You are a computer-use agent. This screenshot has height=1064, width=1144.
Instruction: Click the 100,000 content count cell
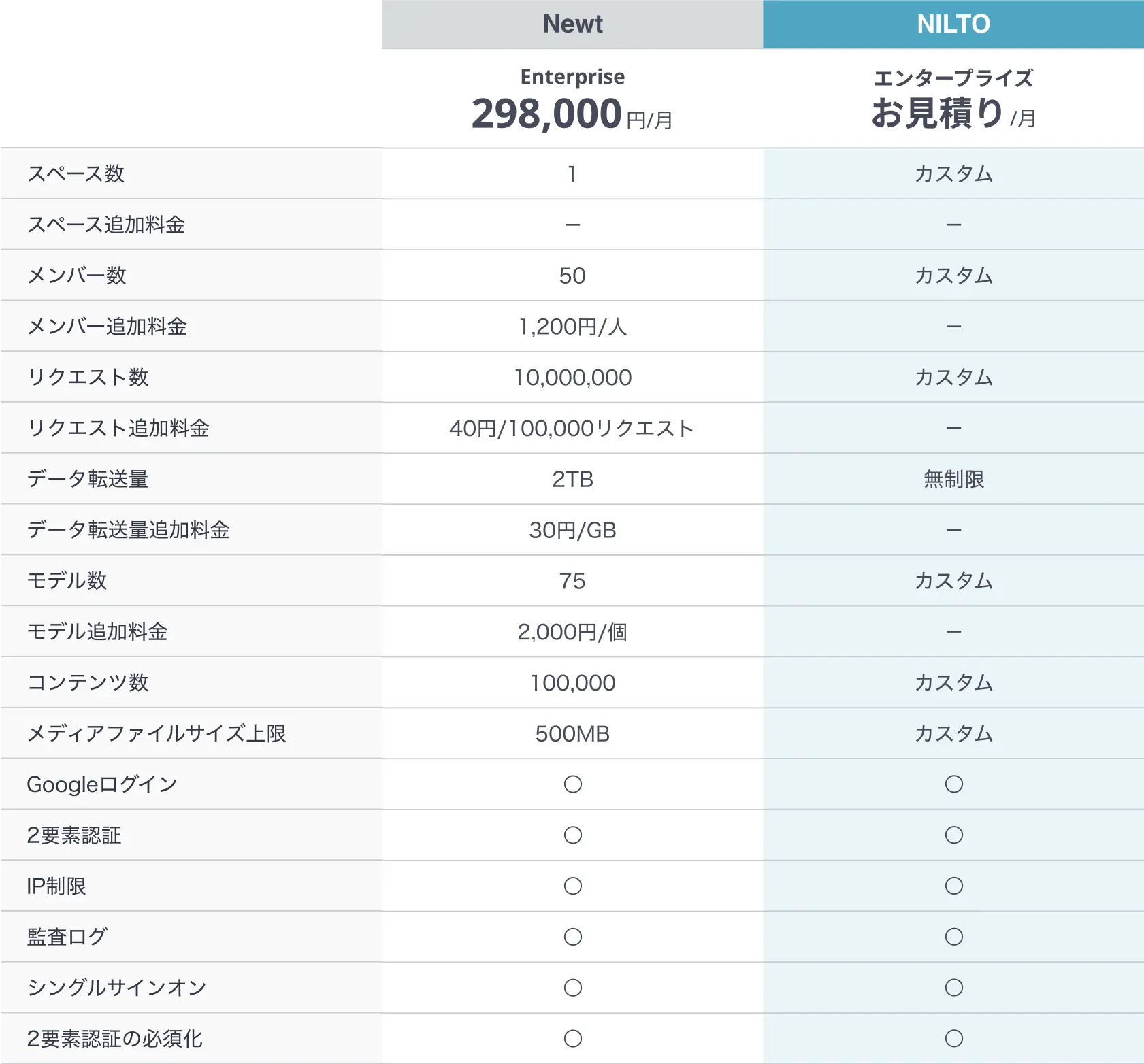tap(572, 683)
